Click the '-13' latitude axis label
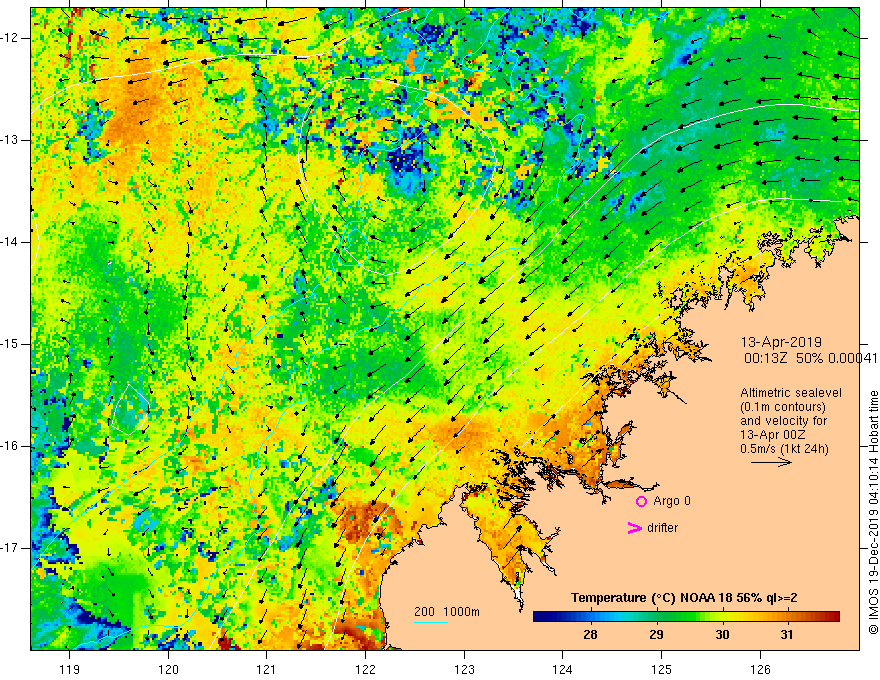 [10, 140]
